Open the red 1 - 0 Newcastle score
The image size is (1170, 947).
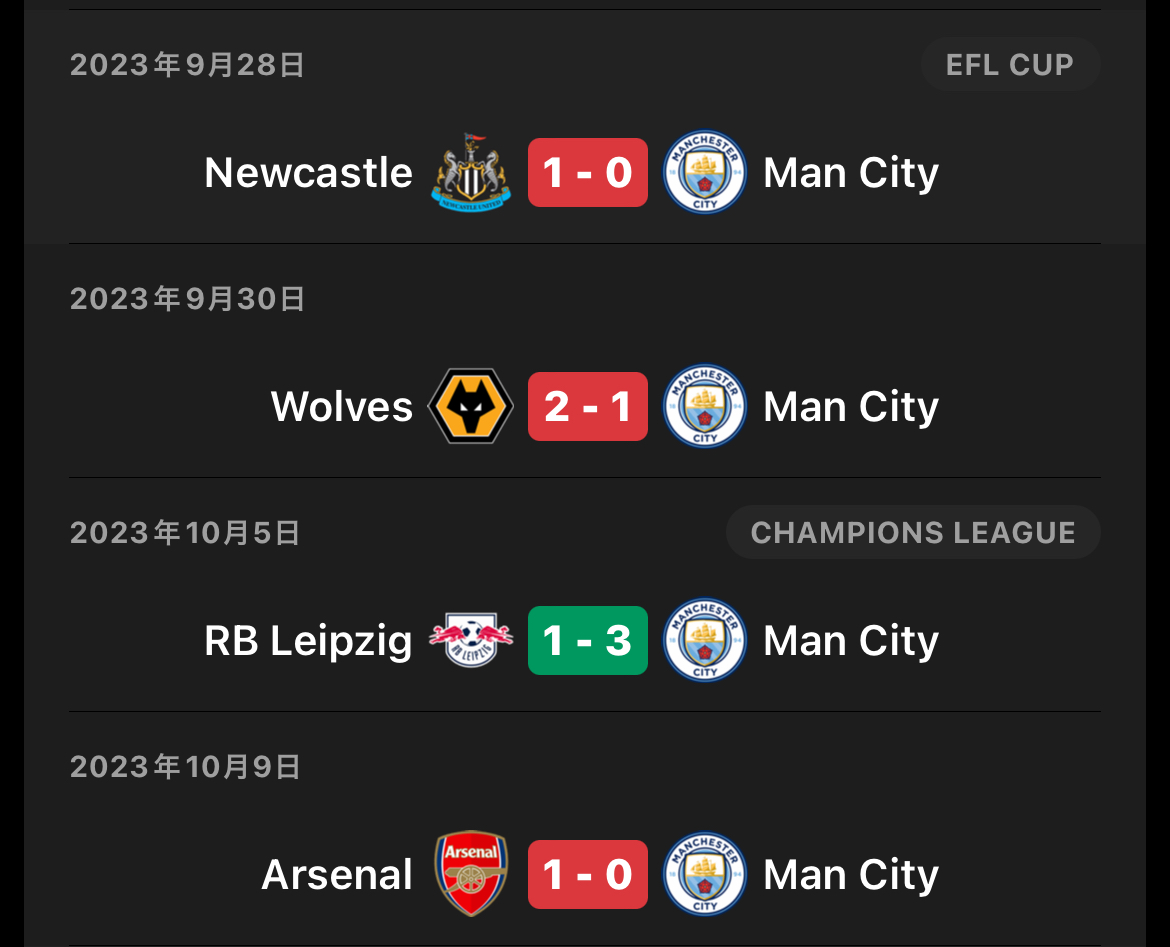588,172
